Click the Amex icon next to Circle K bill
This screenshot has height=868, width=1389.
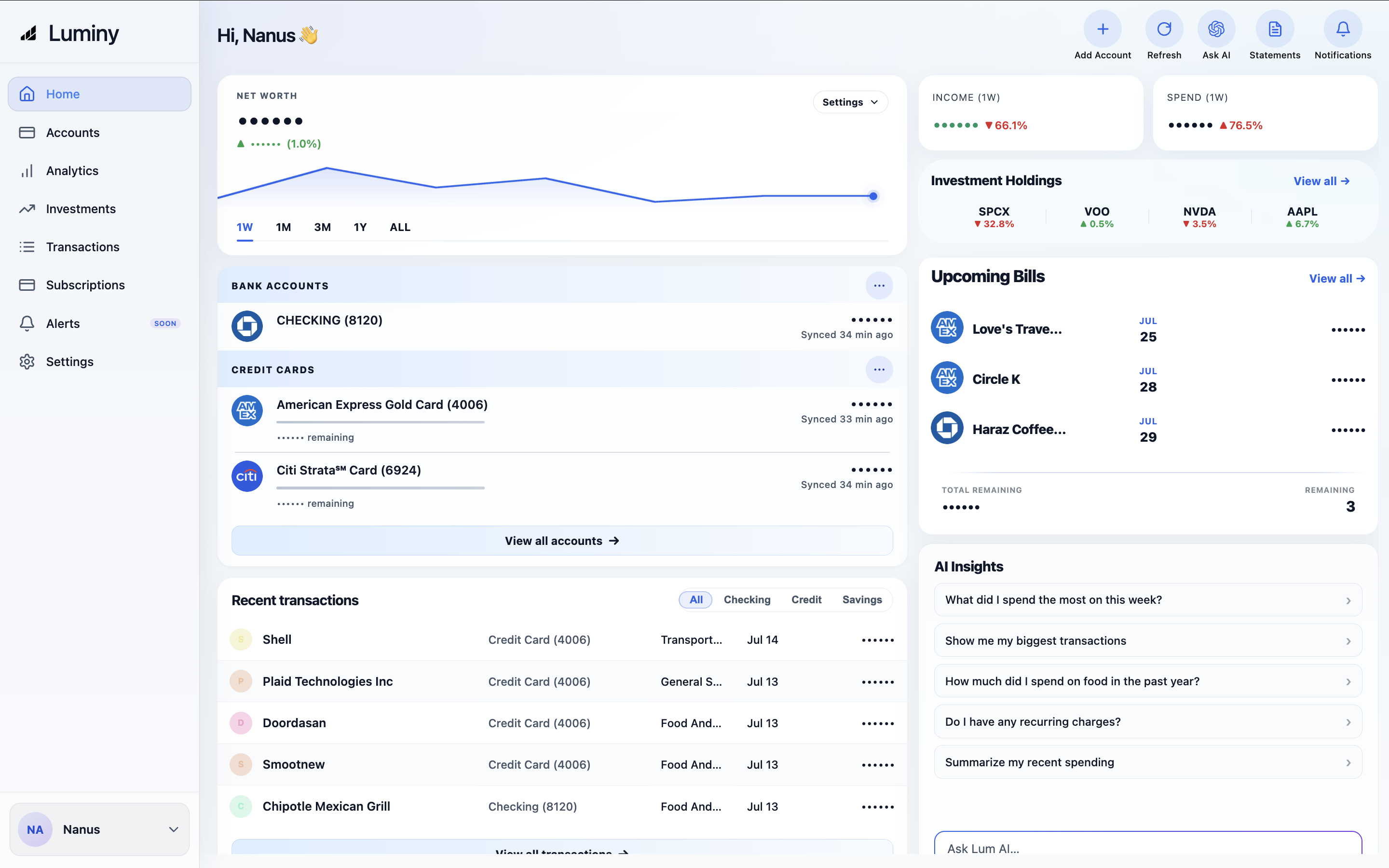coord(946,378)
